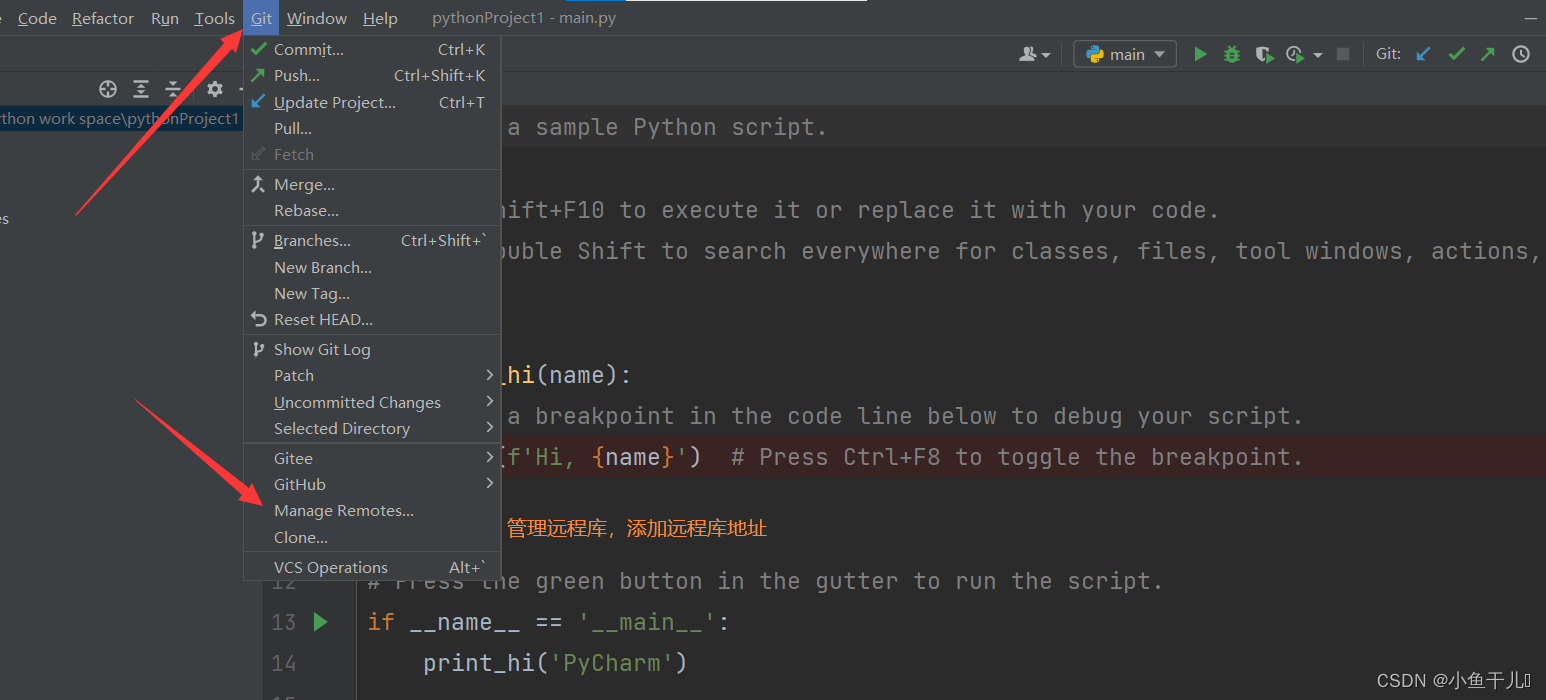1546x700 pixels.
Task: Click the green Push arrow in toolbar
Action: [1488, 54]
